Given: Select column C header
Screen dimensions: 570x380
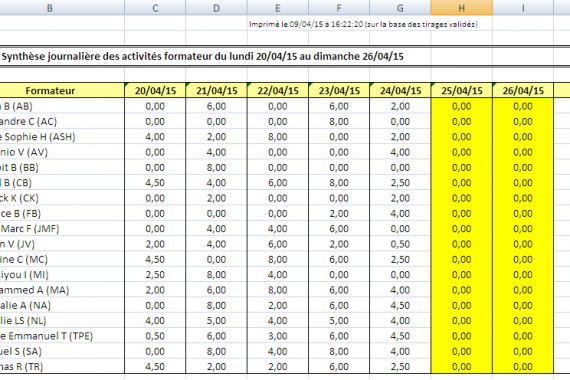Looking at the screenshot, I should [155, 8].
